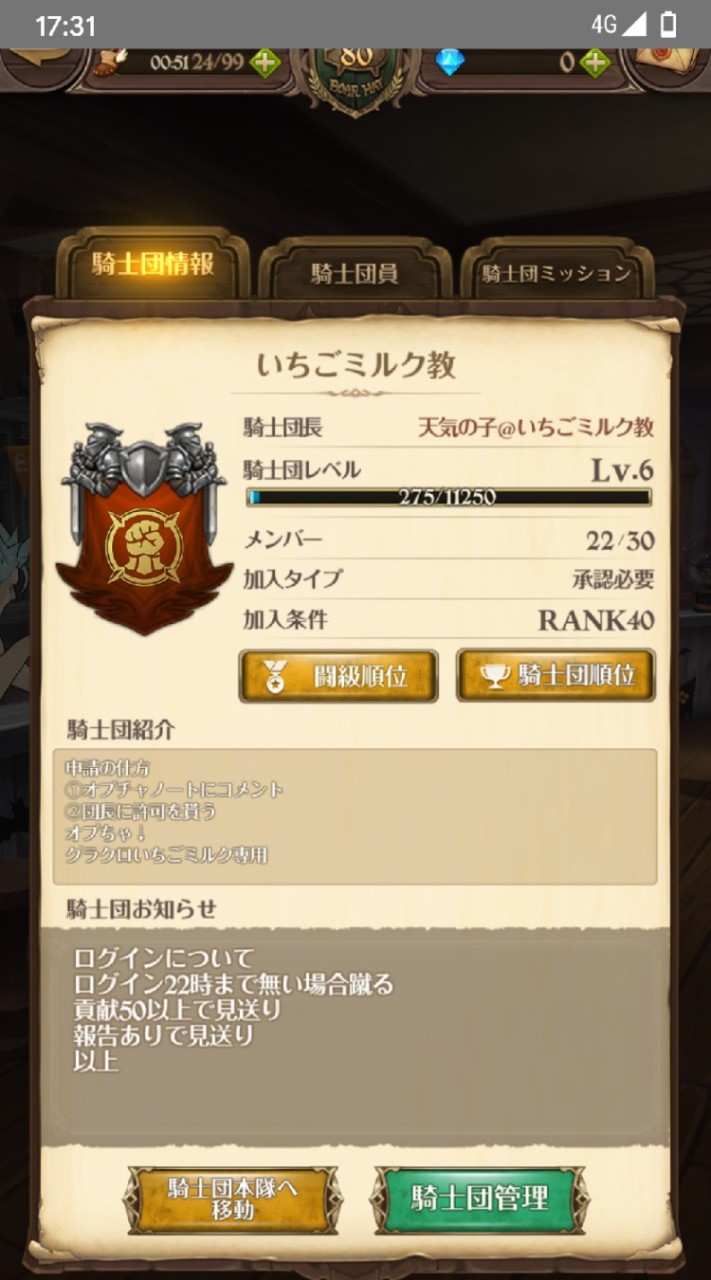Tap the stamina meat icon
This screenshot has width=711, height=1280.
coord(108,62)
